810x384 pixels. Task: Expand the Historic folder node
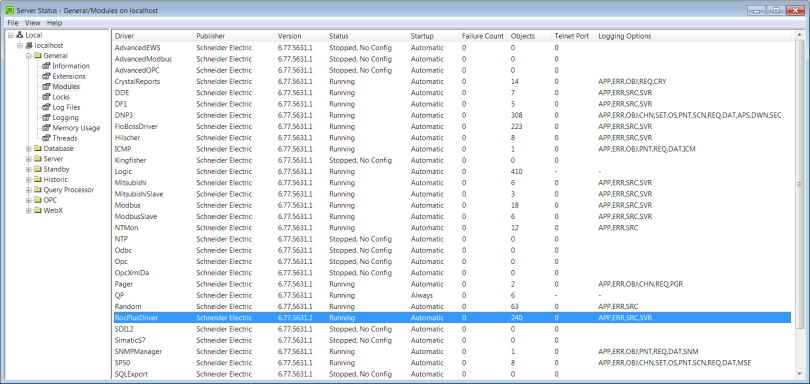point(29,180)
